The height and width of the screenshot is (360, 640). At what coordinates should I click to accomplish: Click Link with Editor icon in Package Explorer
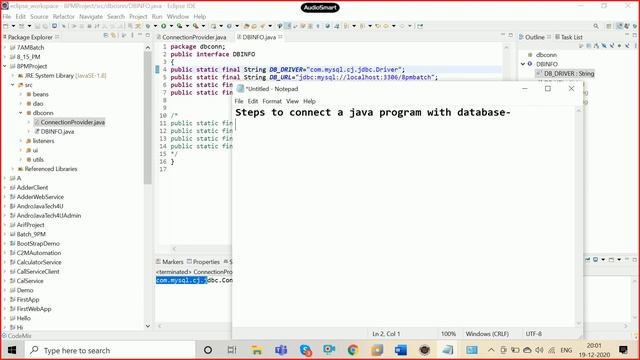[113, 36]
